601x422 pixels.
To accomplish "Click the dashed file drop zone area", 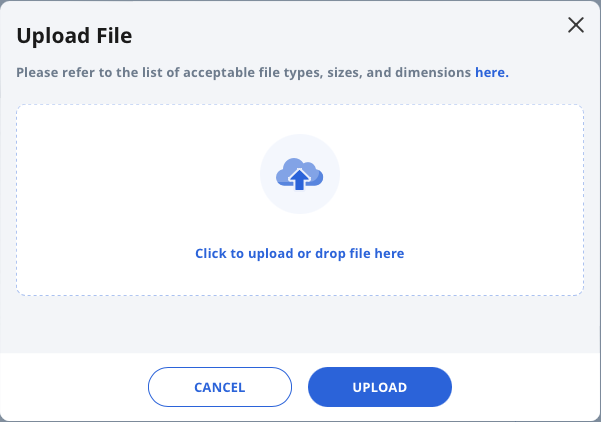I will 300,200.
